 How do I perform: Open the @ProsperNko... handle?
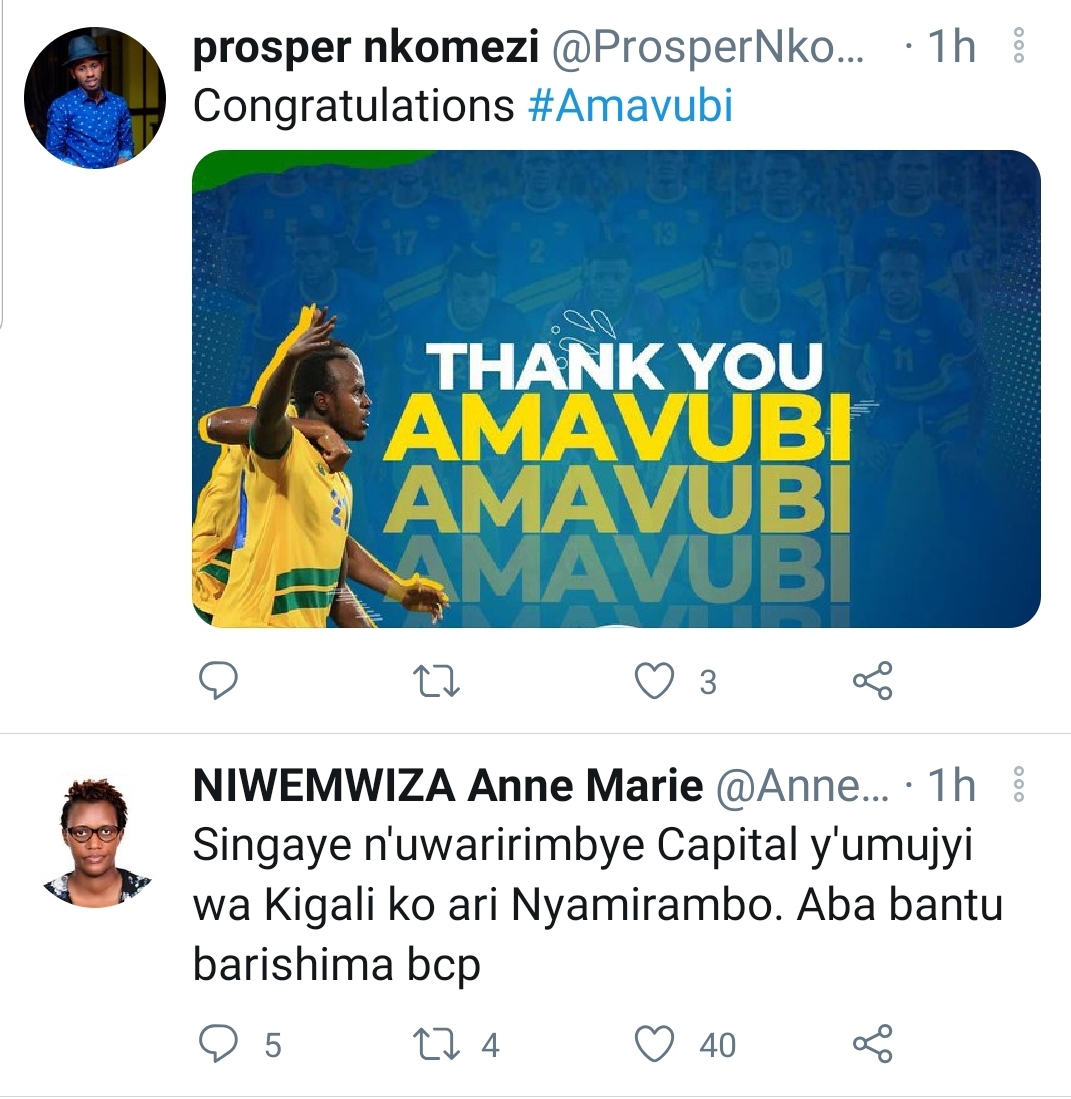pyautogui.click(x=709, y=48)
